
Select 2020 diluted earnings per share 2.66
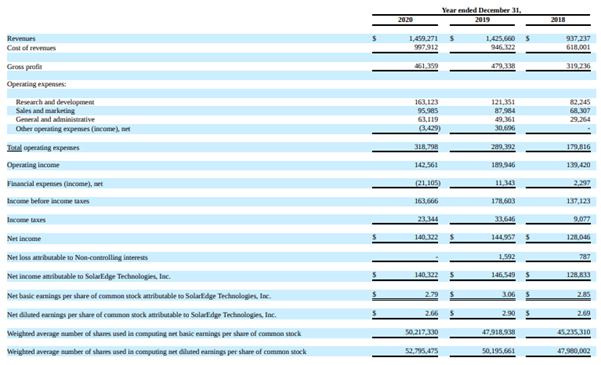(432, 313)
